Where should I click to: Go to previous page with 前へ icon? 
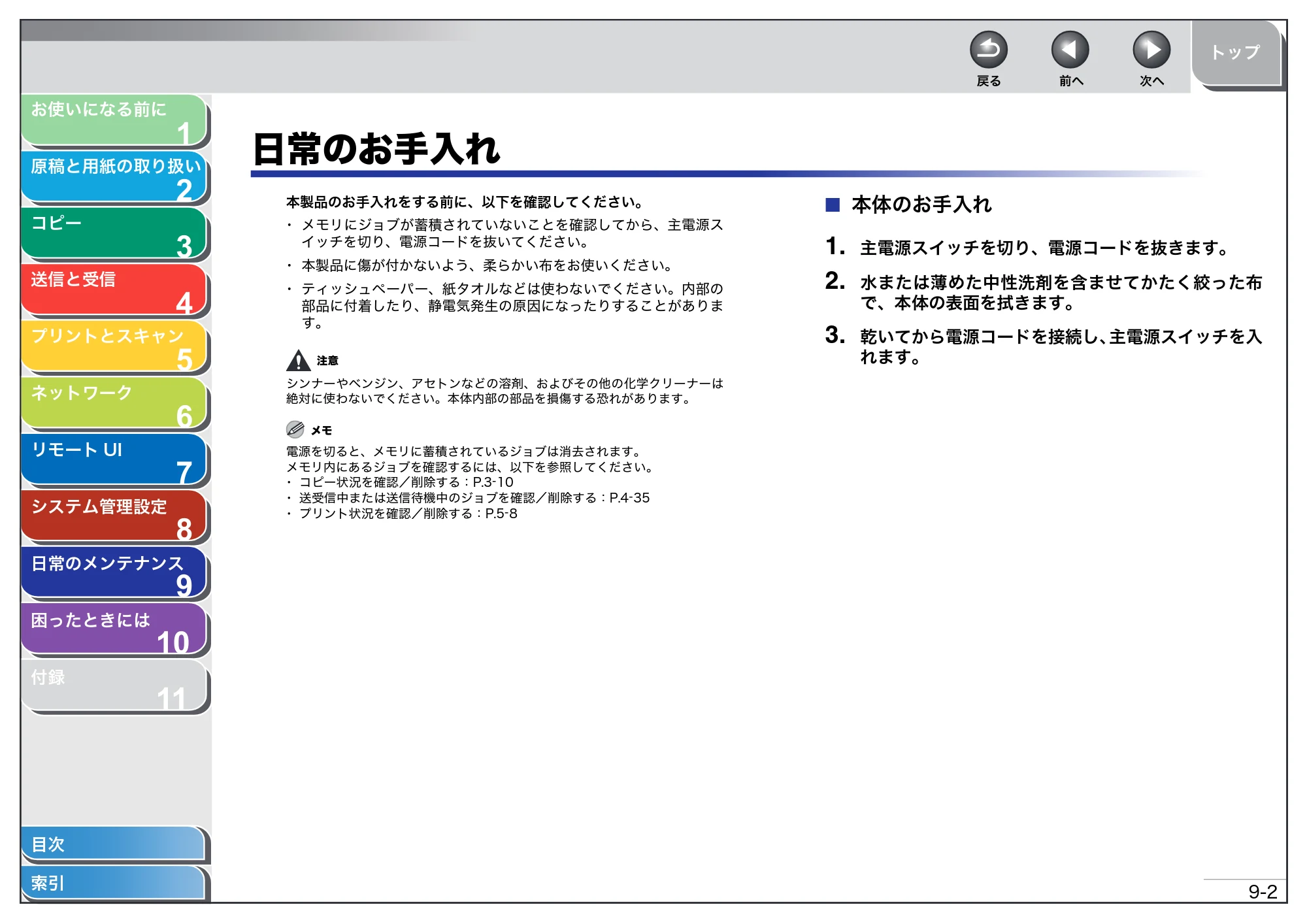(x=1070, y=50)
